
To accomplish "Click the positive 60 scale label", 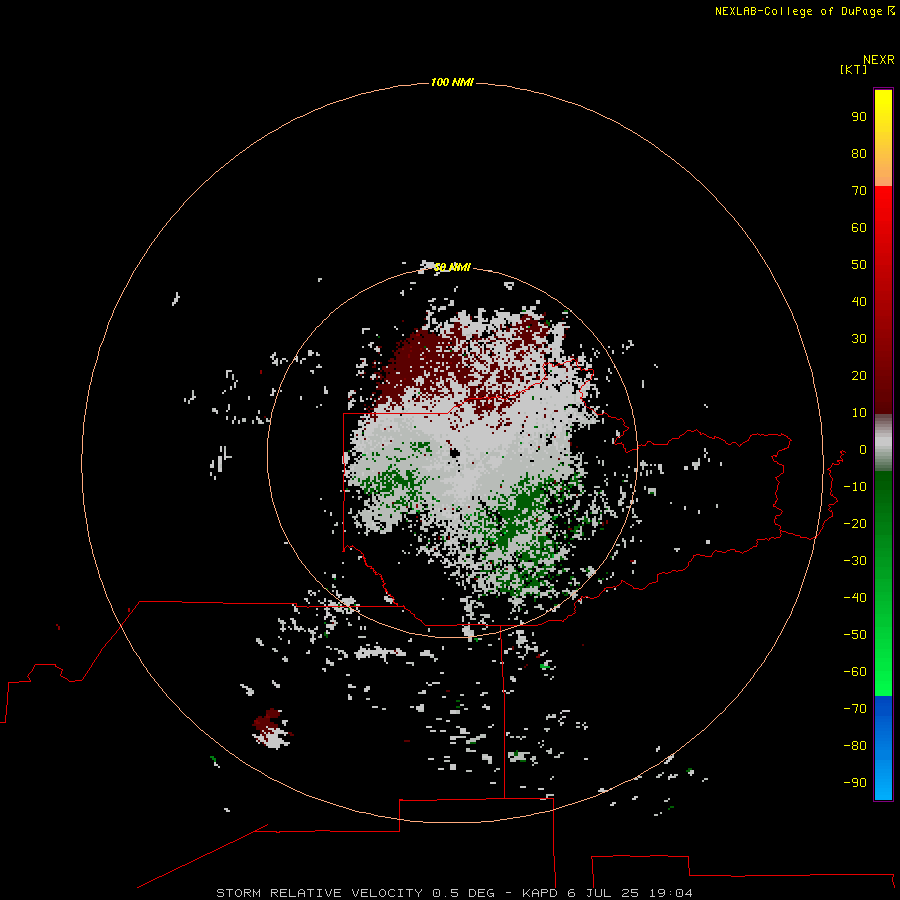I will pos(859,227).
